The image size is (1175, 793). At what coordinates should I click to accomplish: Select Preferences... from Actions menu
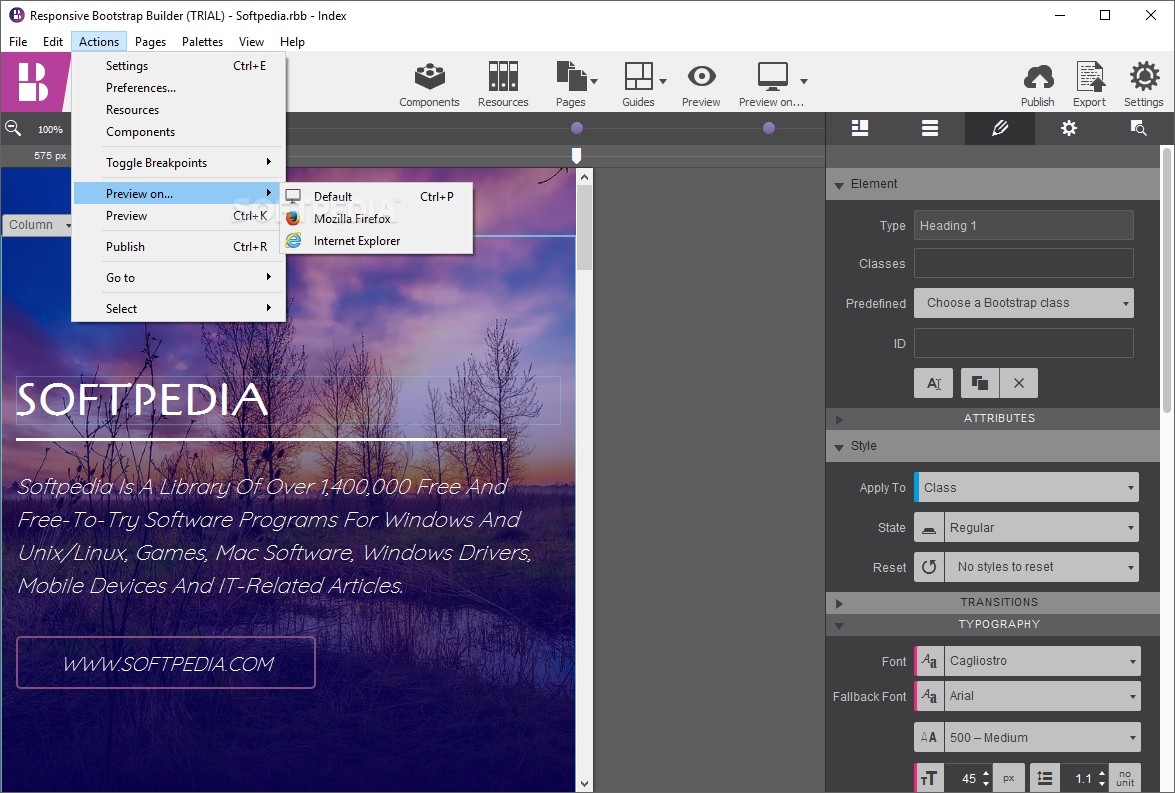tap(178, 88)
